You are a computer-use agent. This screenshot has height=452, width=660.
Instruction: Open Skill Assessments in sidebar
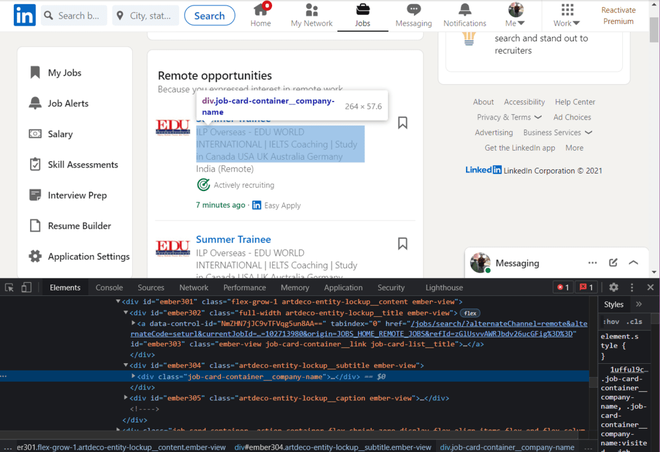click(74, 165)
